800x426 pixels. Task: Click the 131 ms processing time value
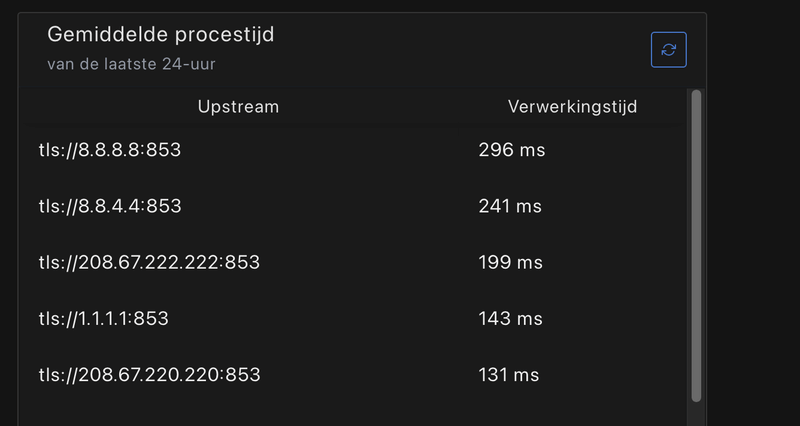509,375
